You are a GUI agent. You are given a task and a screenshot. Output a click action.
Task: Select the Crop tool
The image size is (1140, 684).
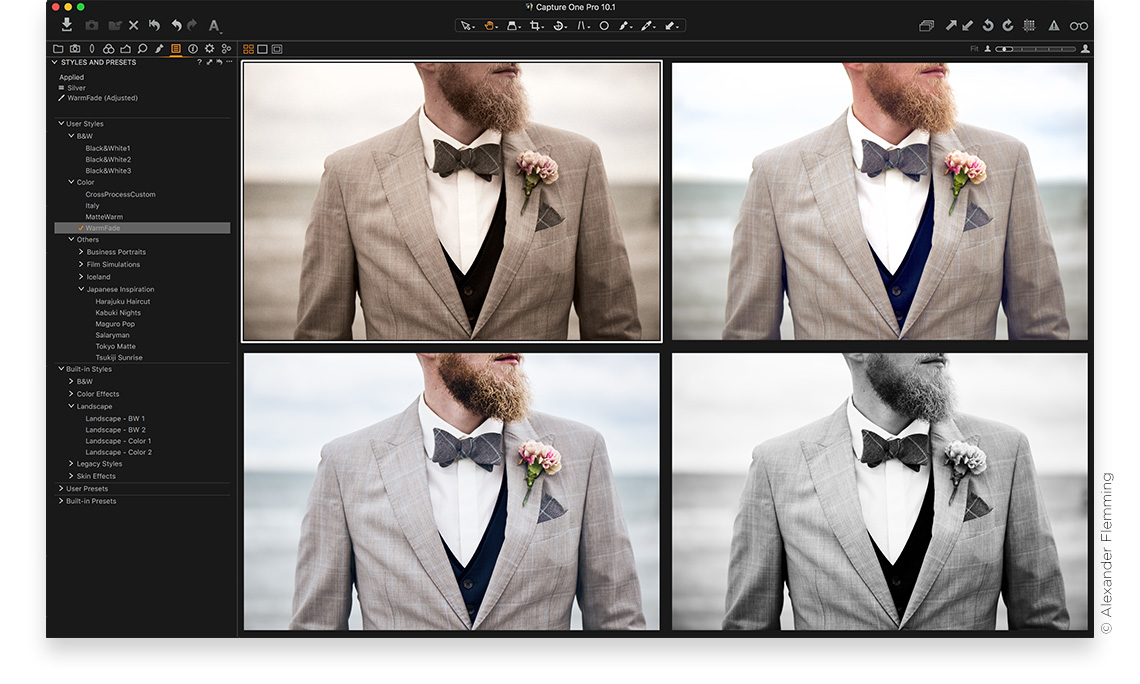(x=535, y=25)
